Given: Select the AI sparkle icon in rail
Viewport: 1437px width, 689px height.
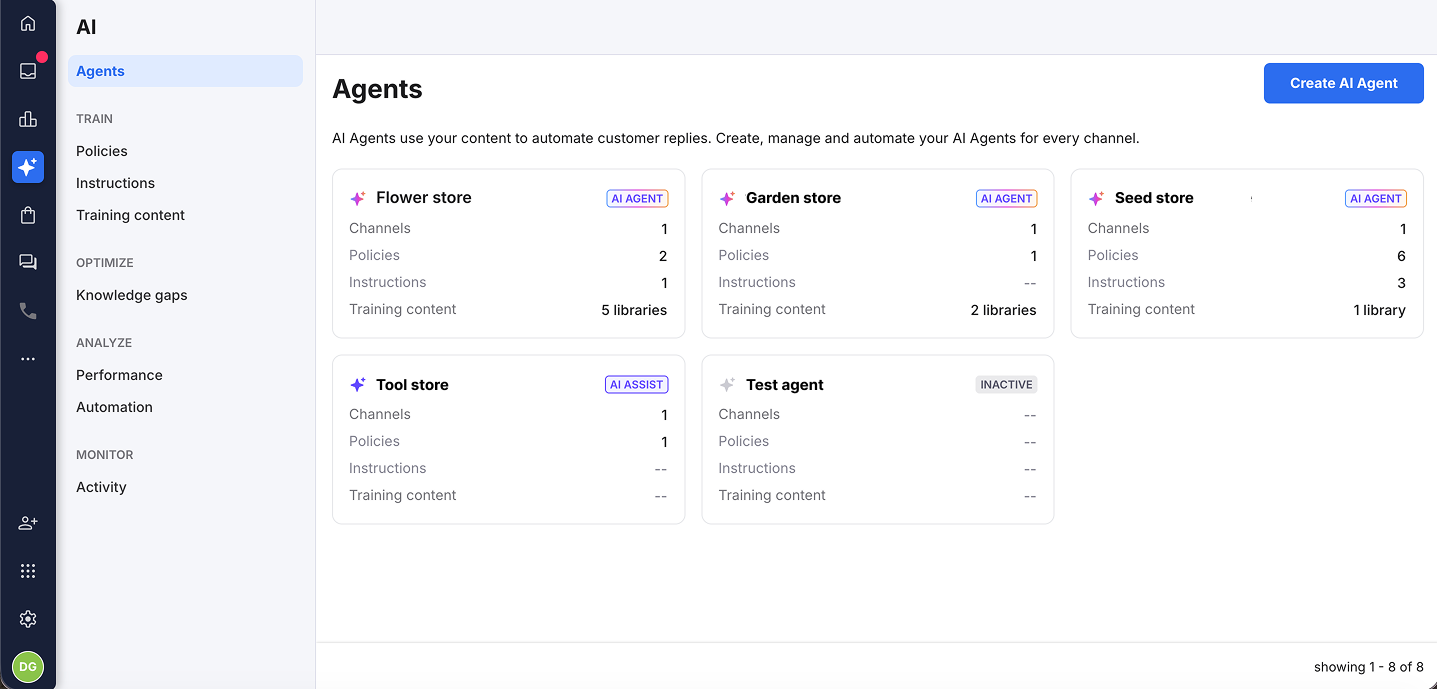Looking at the screenshot, I should tap(28, 167).
